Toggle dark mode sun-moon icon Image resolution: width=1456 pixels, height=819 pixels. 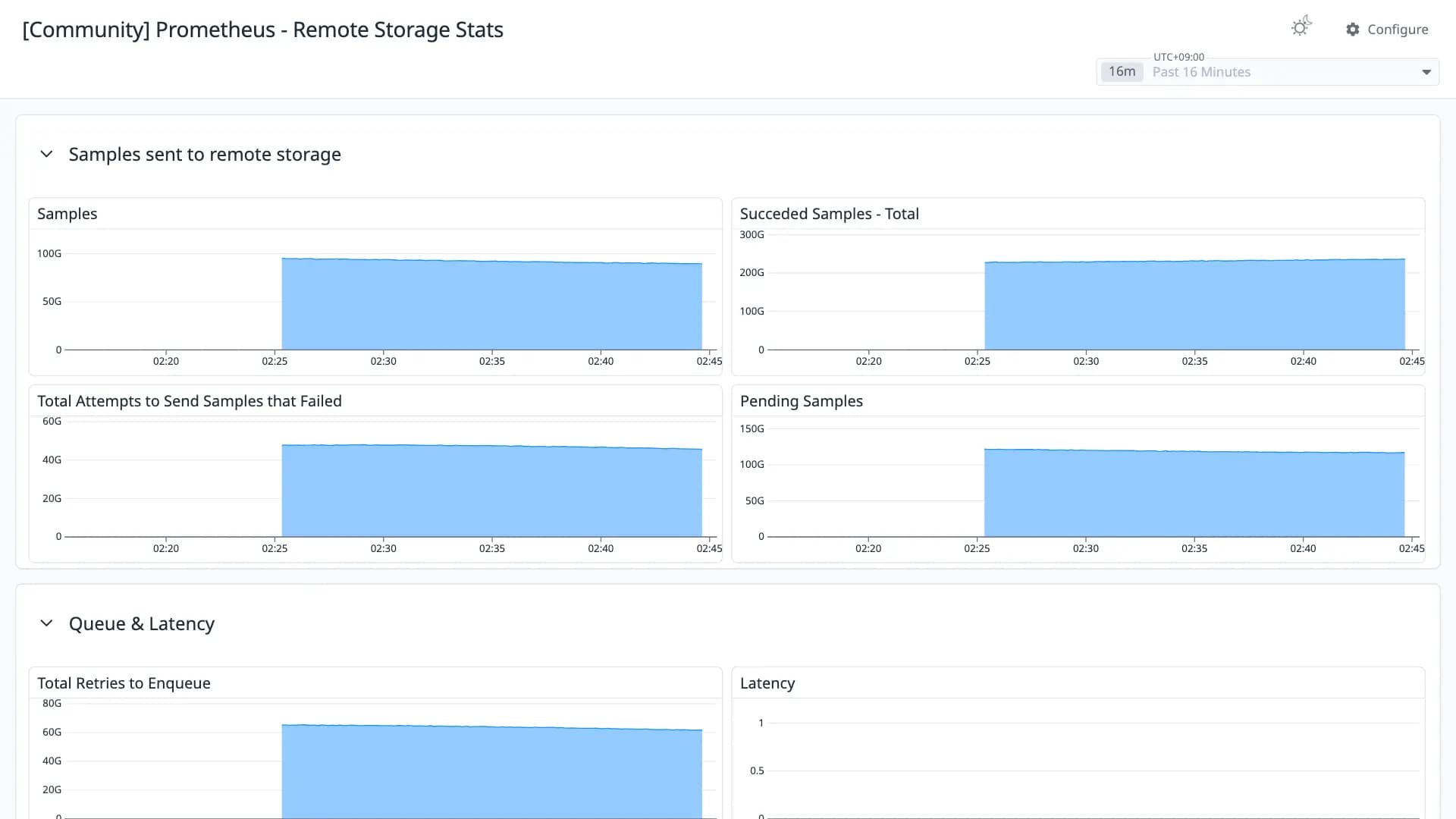(1301, 27)
